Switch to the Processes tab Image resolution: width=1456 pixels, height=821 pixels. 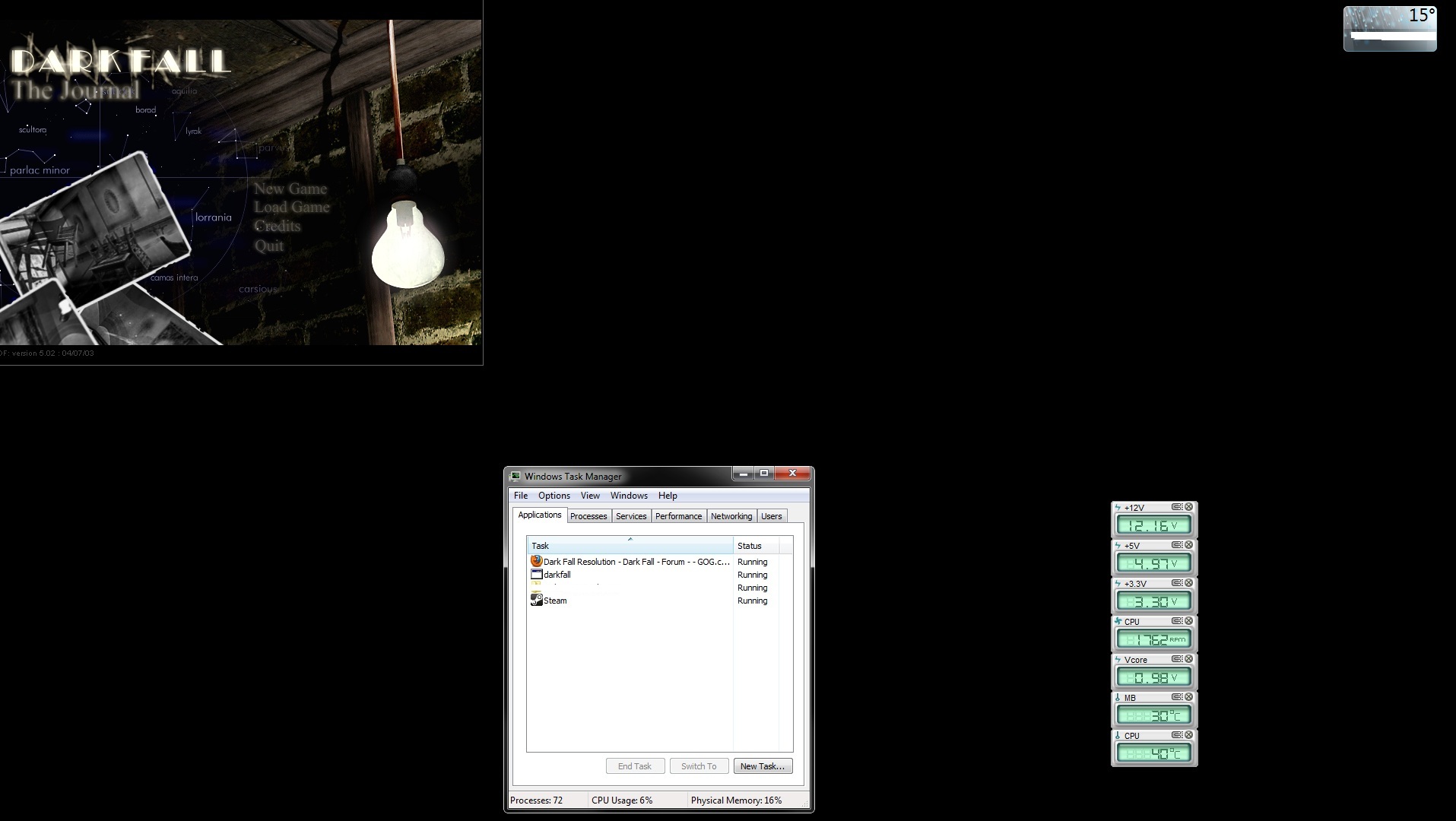[588, 515]
